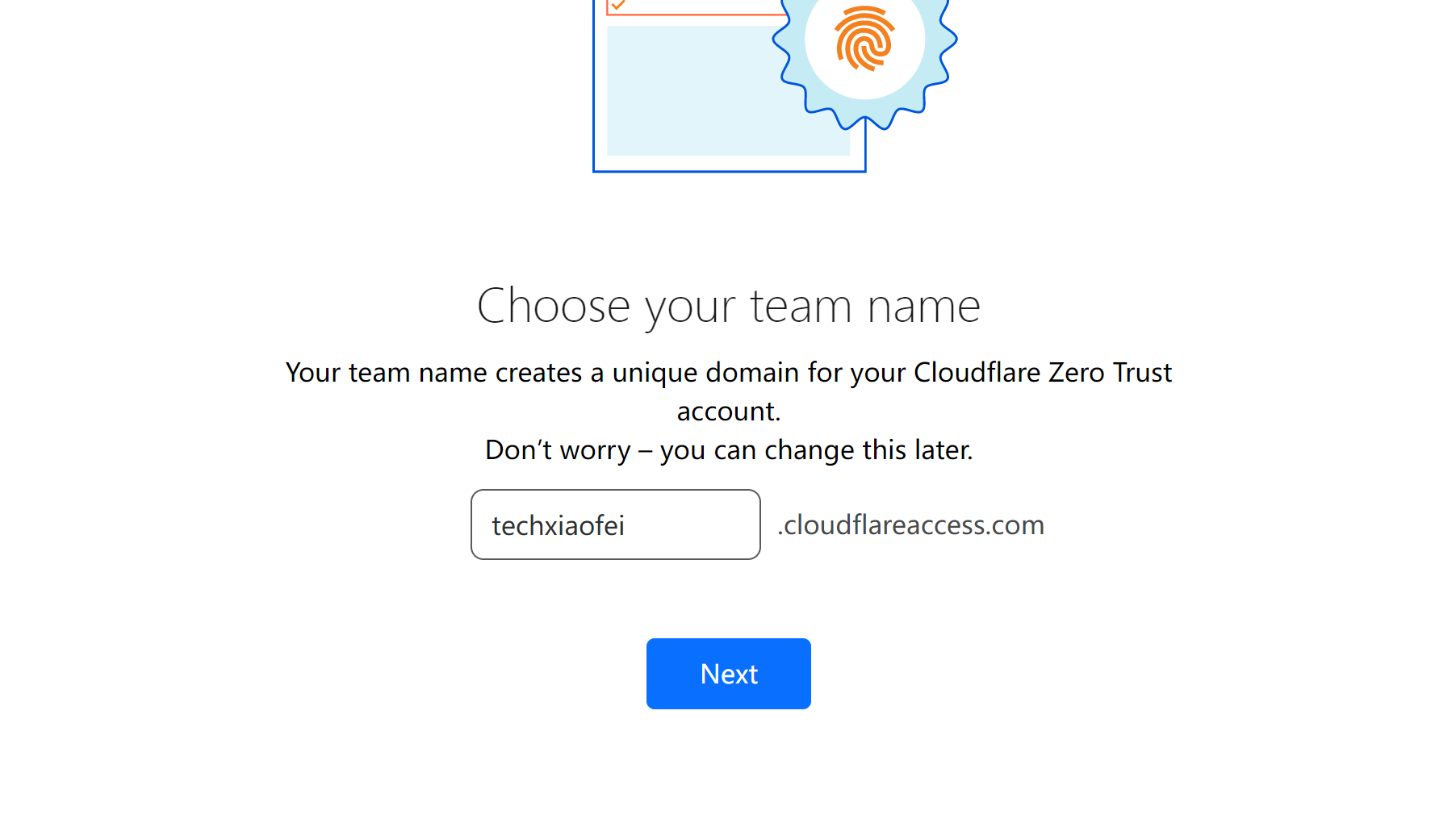Image resolution: width=1456 pixels, height=840 pixels.
Task: Click the "Don't worry" words
Action: 558,450
